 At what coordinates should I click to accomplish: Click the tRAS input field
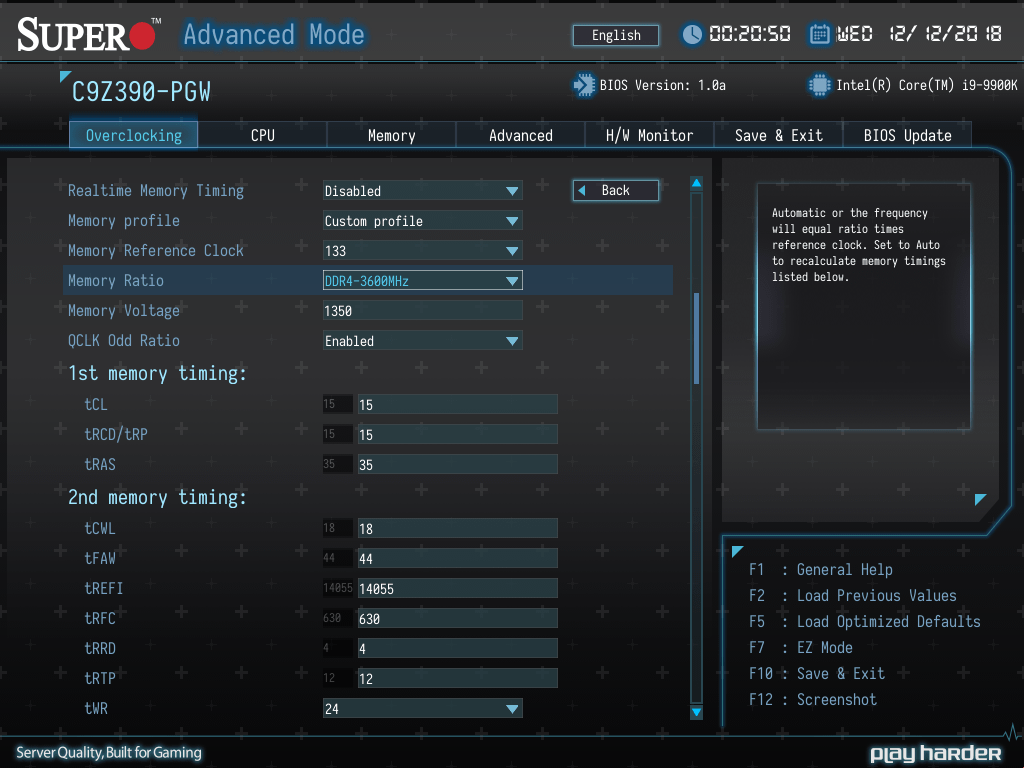point(457,464)
